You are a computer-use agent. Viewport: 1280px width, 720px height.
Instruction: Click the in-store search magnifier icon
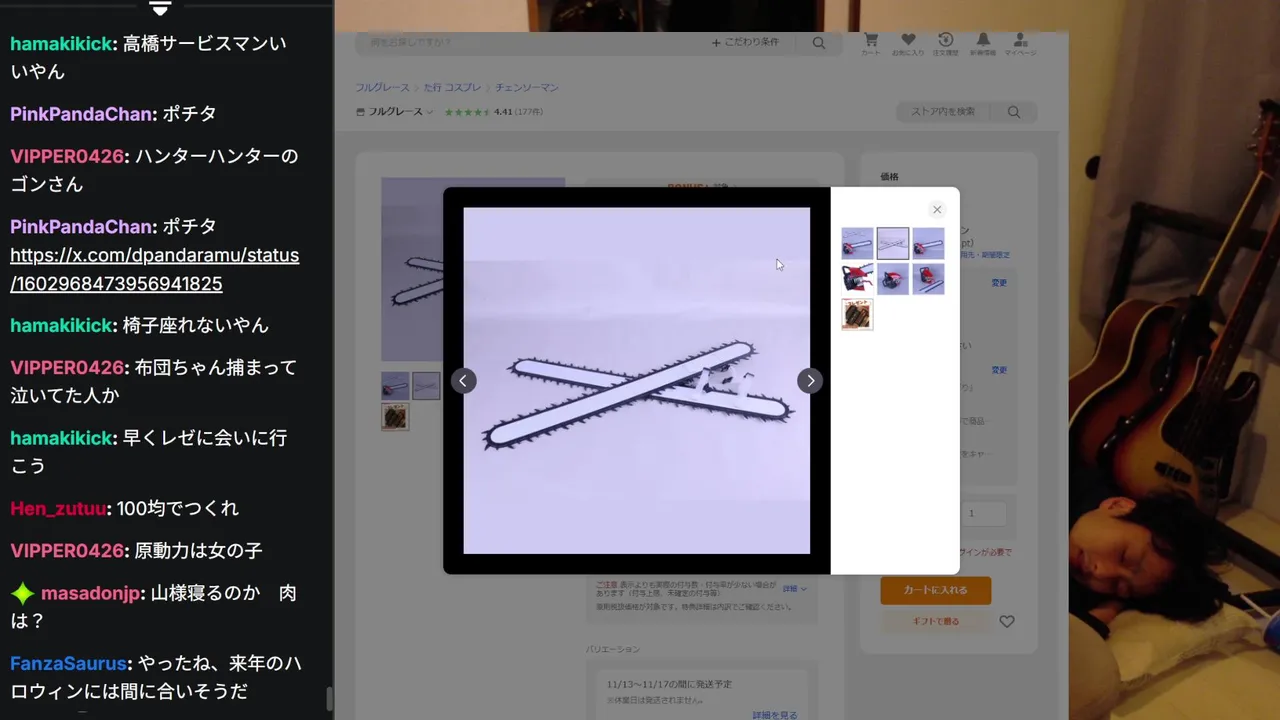pos(1014,112)
